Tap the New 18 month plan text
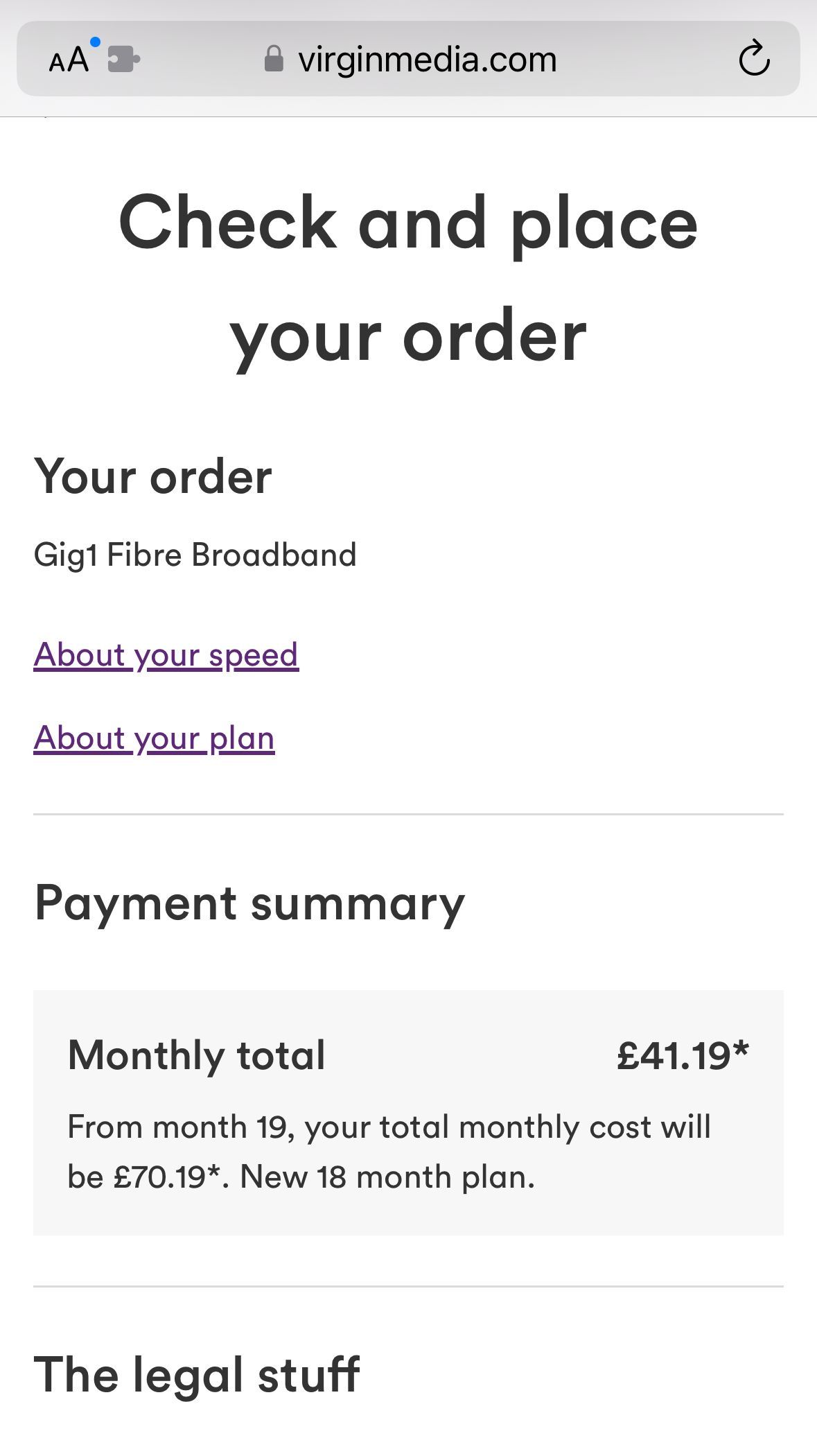The image size is (817, 1456). 387,1177
